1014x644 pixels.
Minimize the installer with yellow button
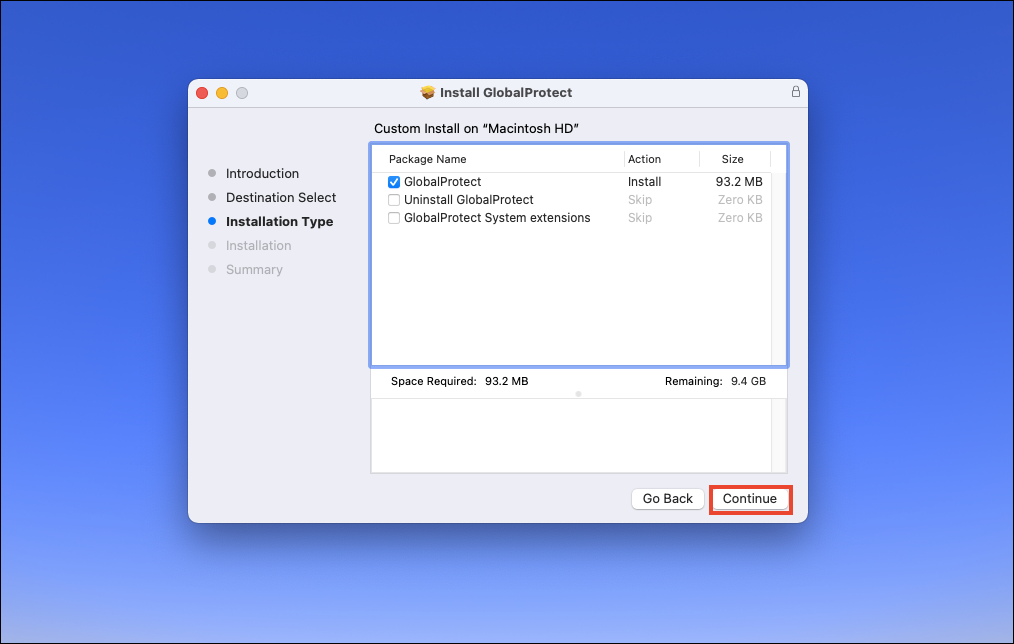click(x=222, y=93)
